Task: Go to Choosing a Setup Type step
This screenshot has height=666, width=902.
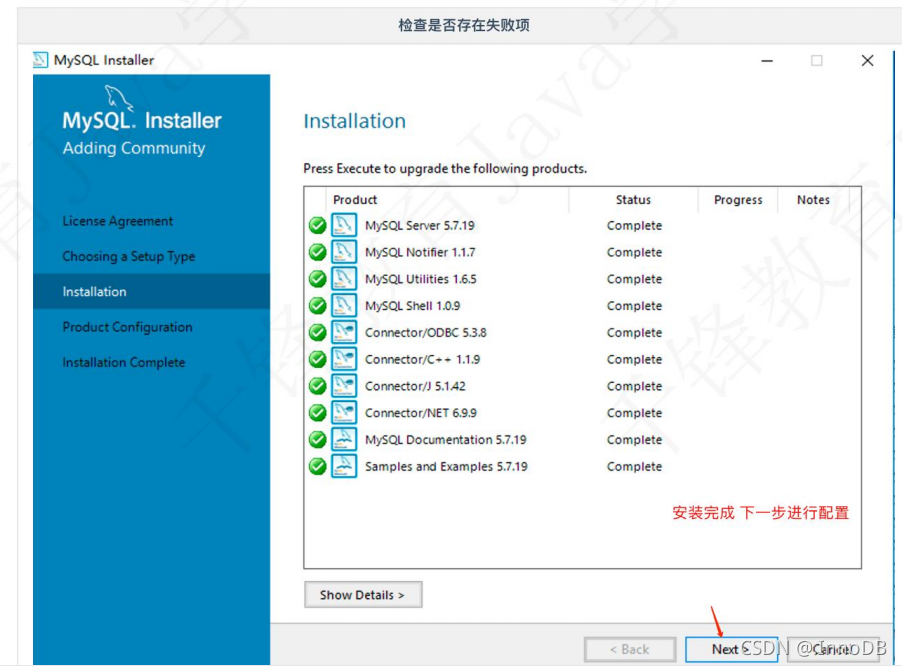Action: [129, 257]
